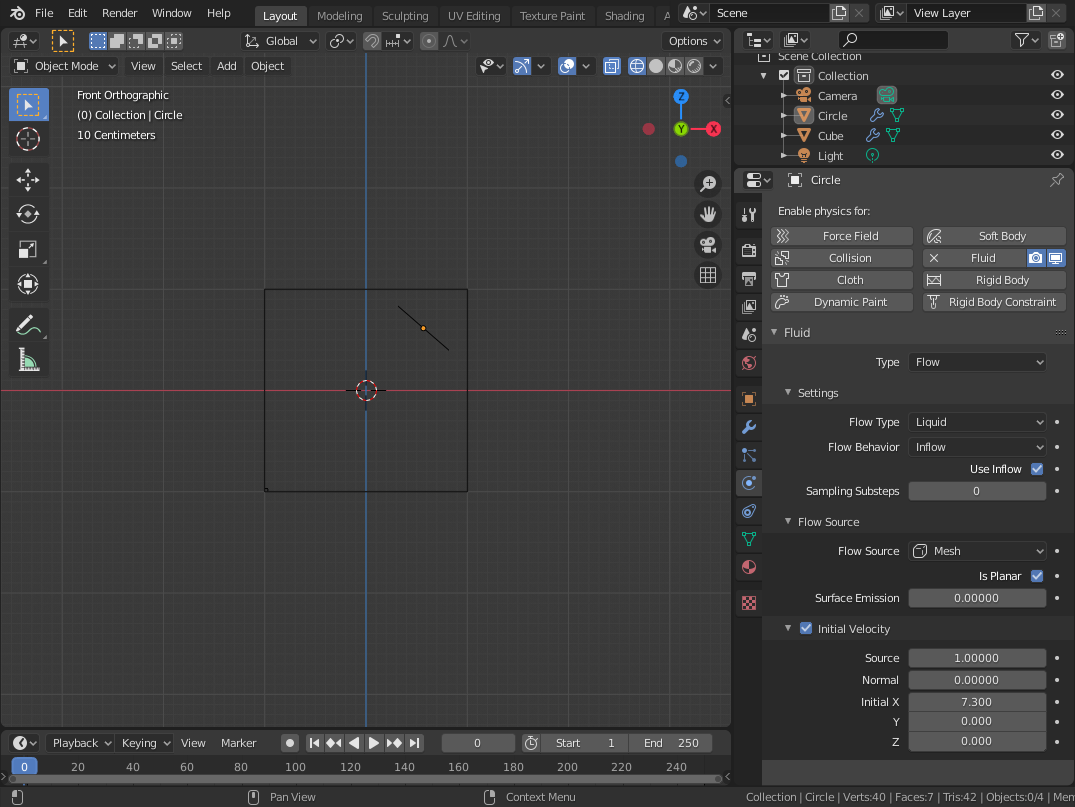
Task: Open the Object Mode dropdown
Action: pyautogui.click(x=65, y=66)
